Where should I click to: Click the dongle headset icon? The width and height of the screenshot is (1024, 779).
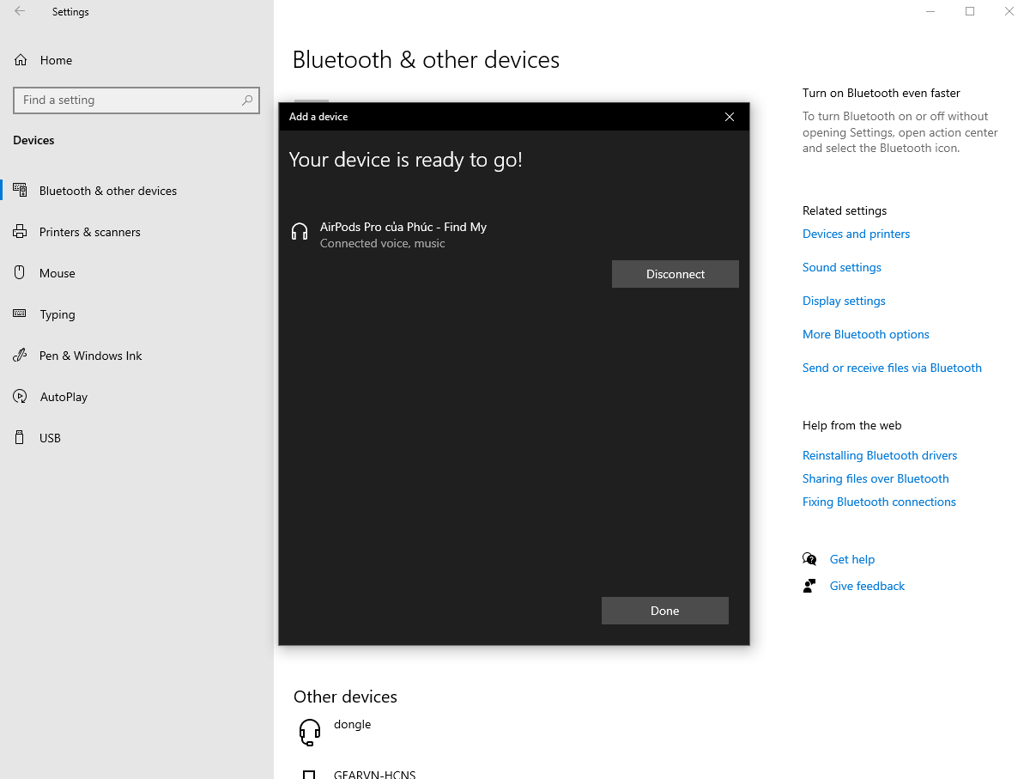[310, 732]
